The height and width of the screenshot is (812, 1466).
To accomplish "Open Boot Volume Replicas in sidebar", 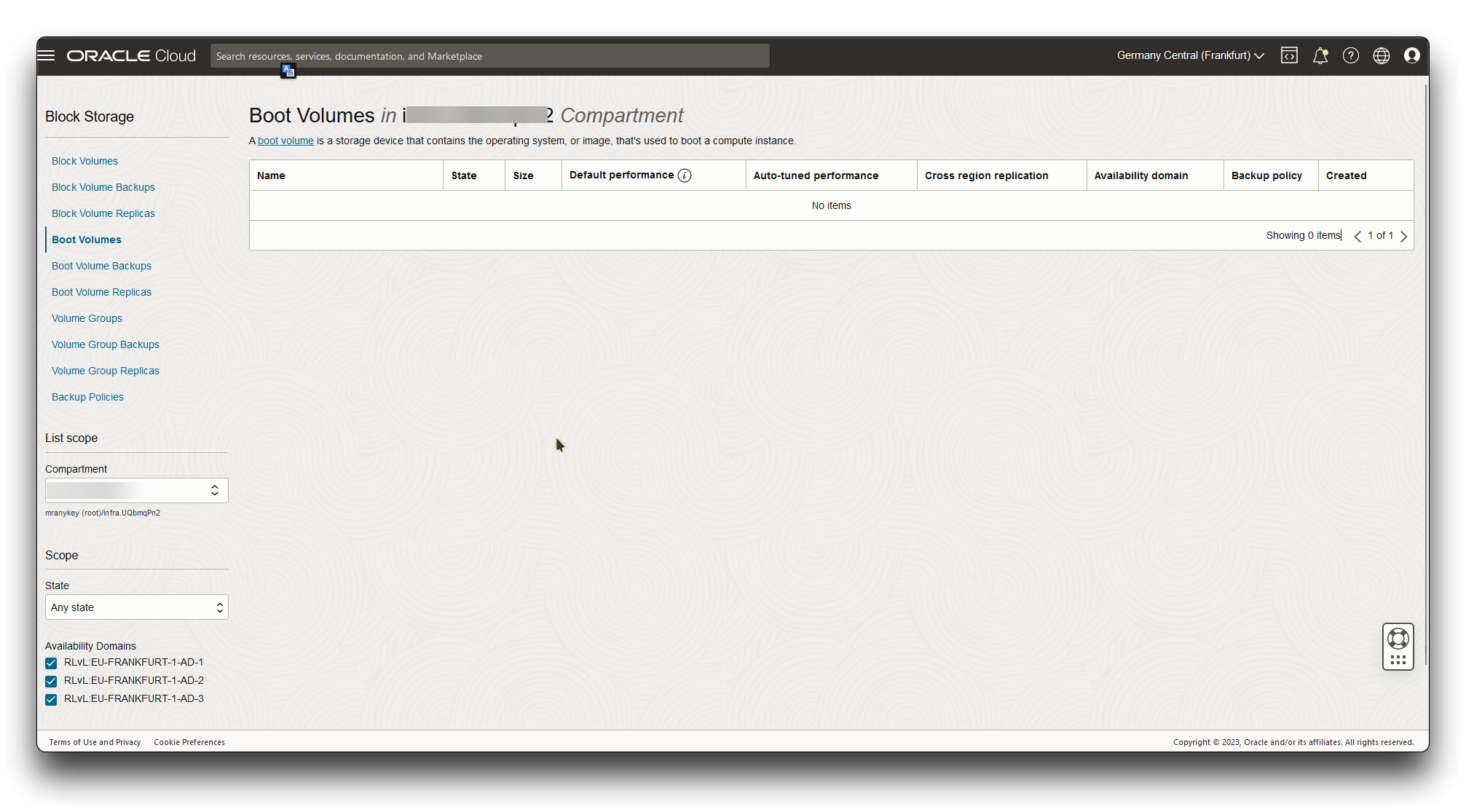I will point(101,292).
